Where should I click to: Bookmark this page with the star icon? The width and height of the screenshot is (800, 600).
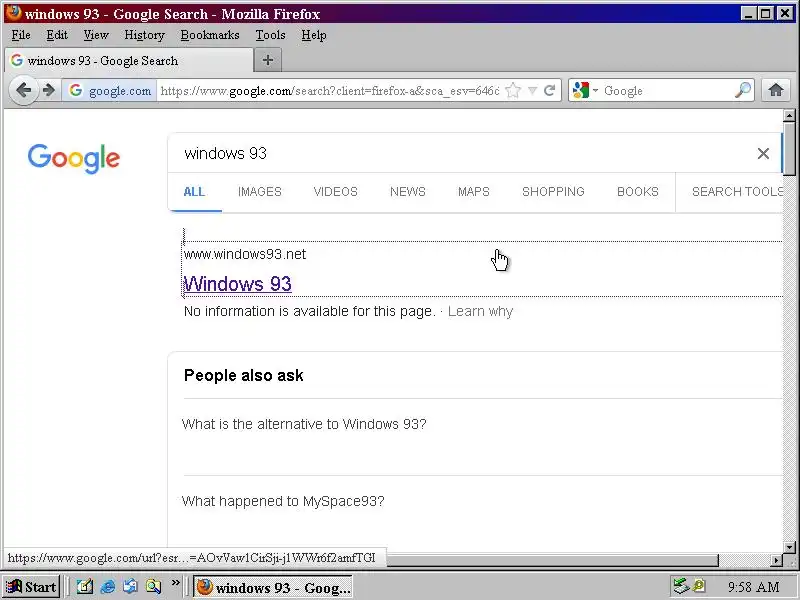click(513, 91)
